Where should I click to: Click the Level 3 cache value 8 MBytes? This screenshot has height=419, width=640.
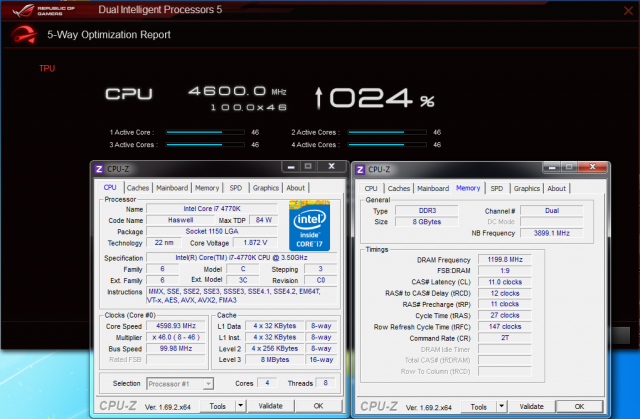pos(275,360)
